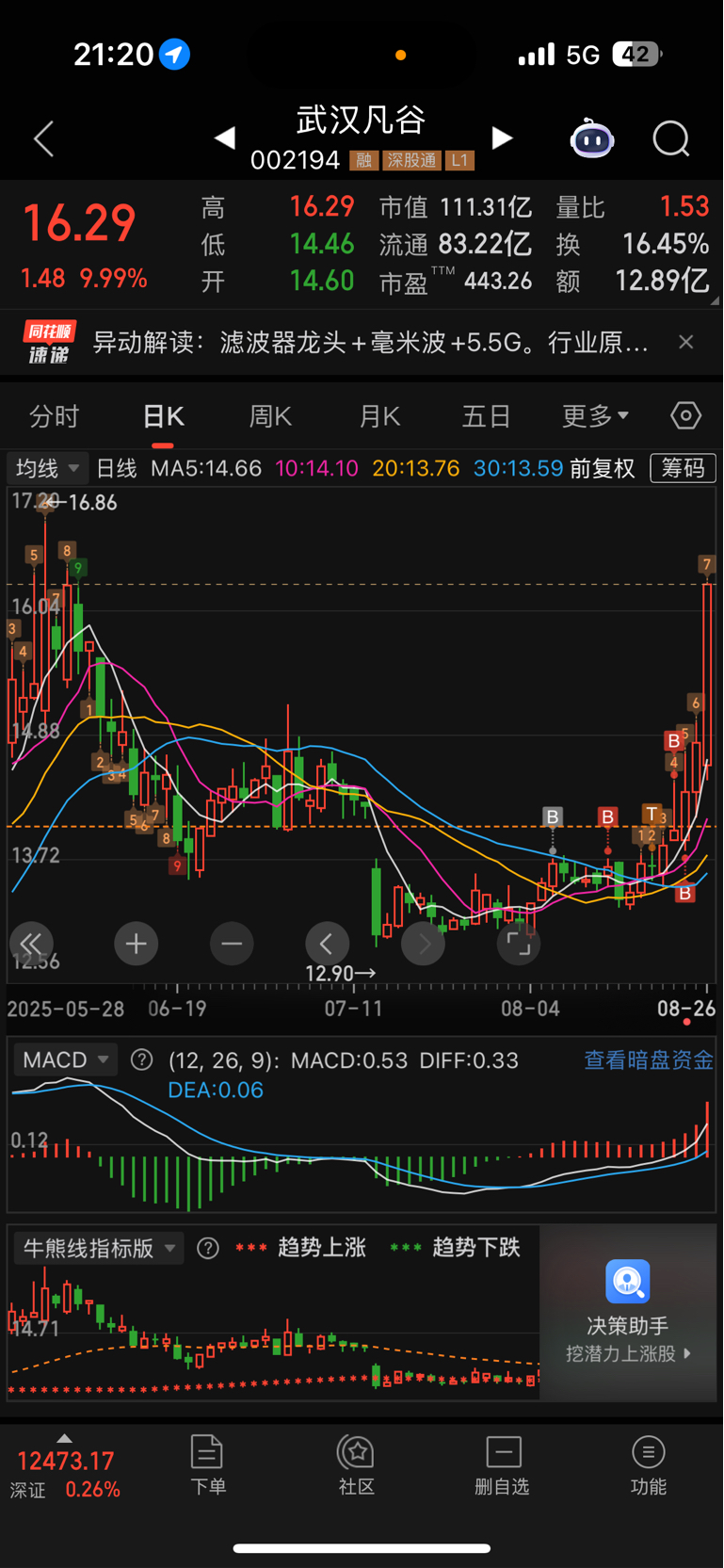Open the MACD indicator dropdown

66,1059
